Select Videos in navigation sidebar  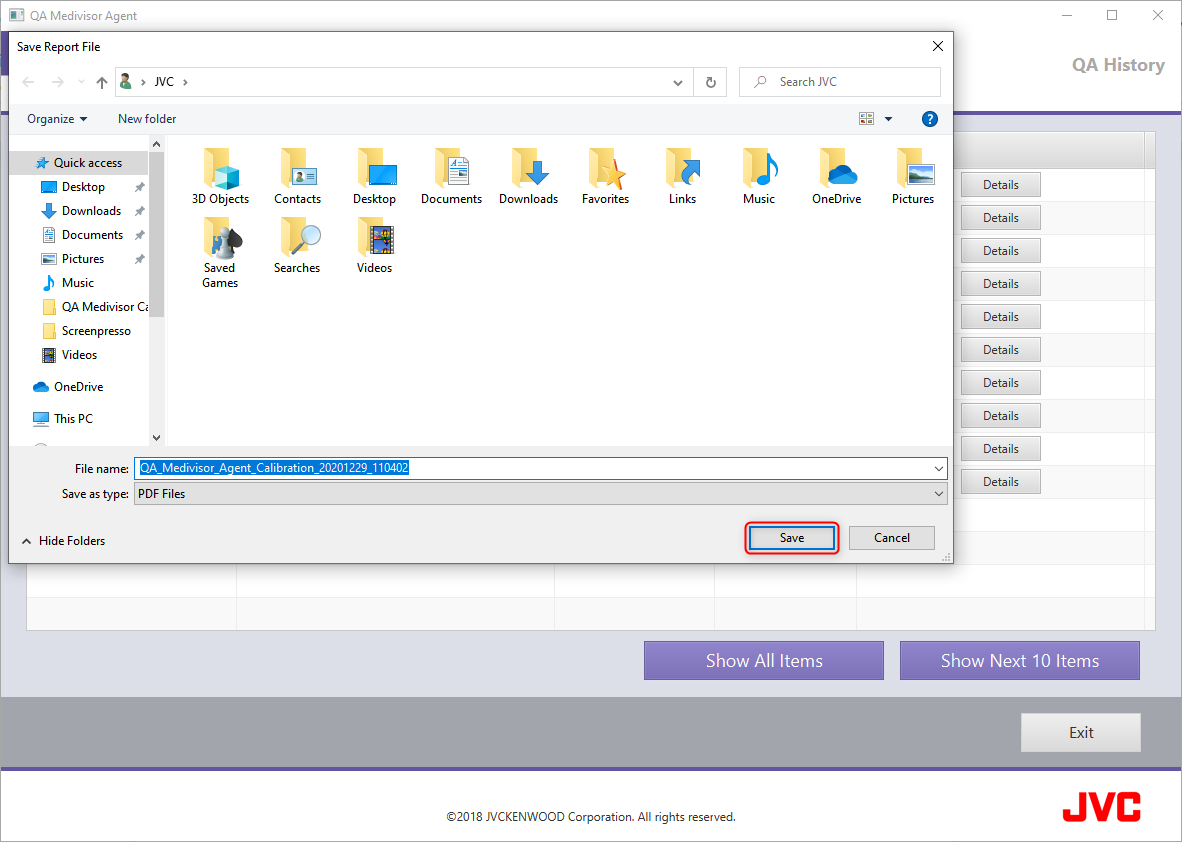[x=79, y=355]
